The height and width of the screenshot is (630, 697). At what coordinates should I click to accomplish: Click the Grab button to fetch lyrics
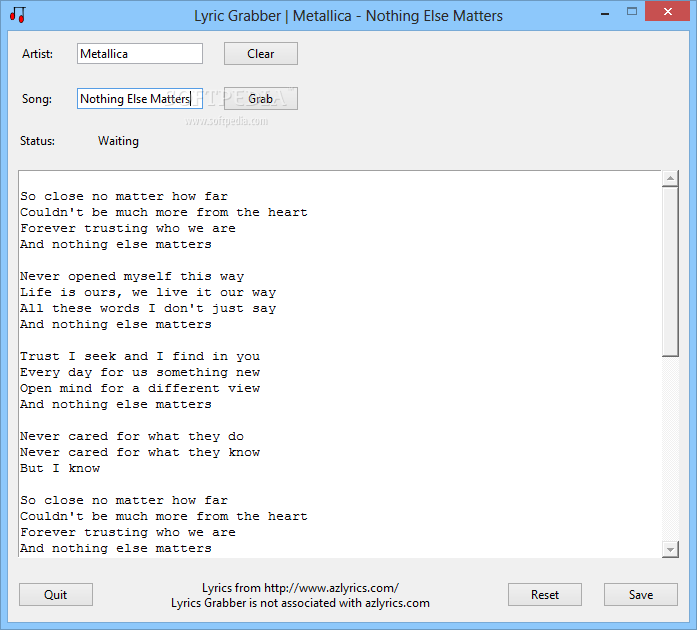point(260,99)
